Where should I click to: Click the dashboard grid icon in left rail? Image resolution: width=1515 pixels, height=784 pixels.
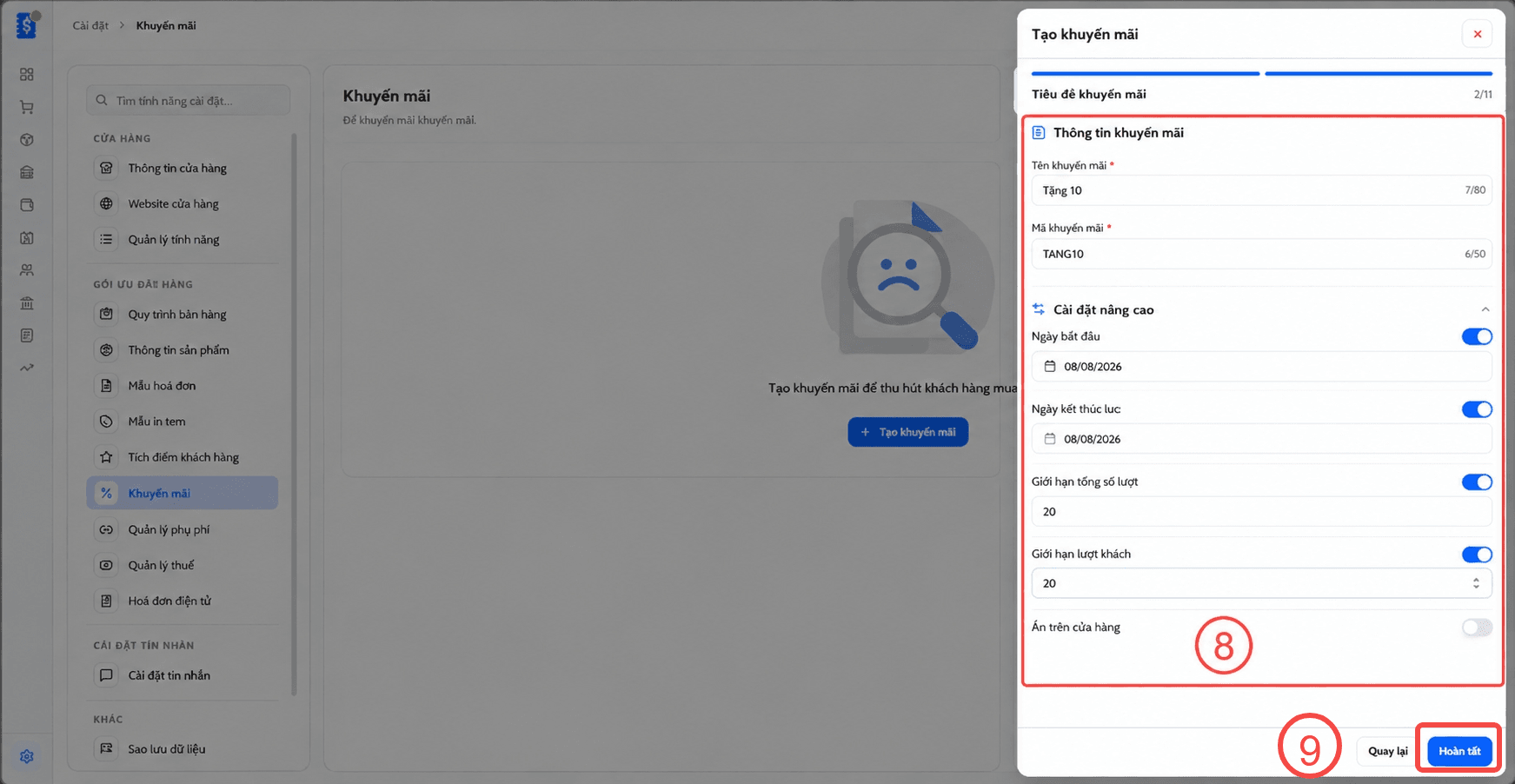point(27,75)
